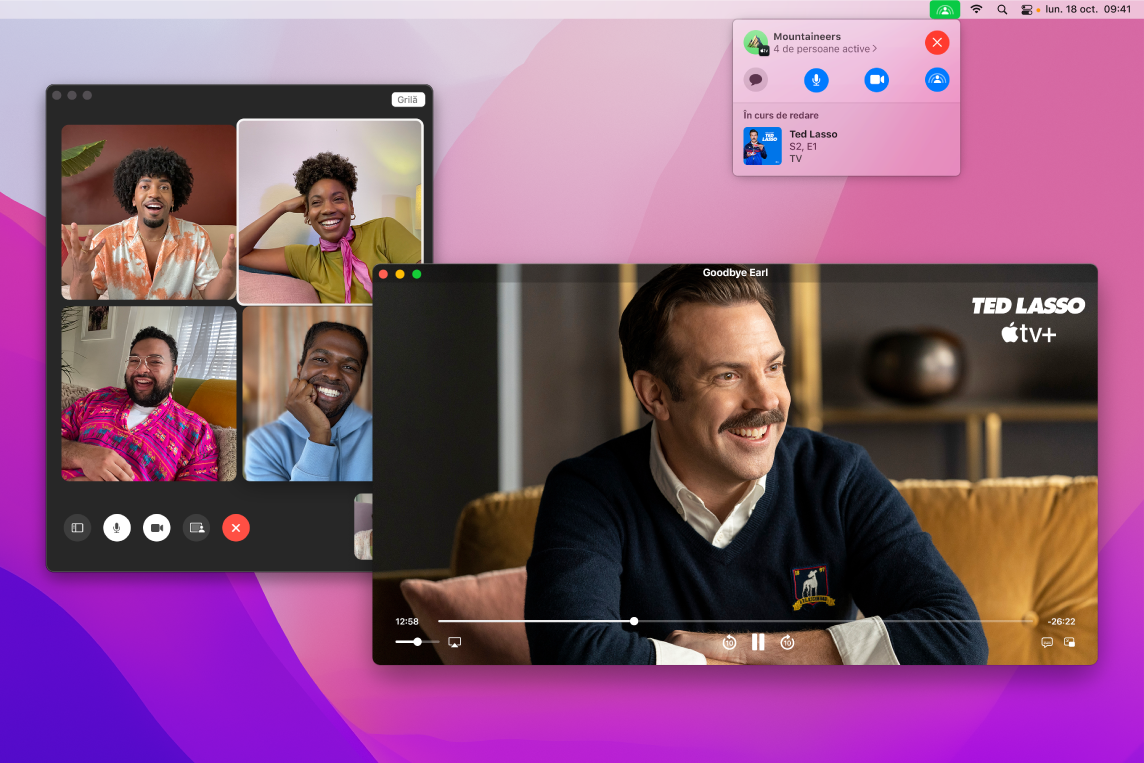This screenshot has height=763, width=1144.
Task: Mute the microphone in the FaceTime call
Action: (117, 527)
